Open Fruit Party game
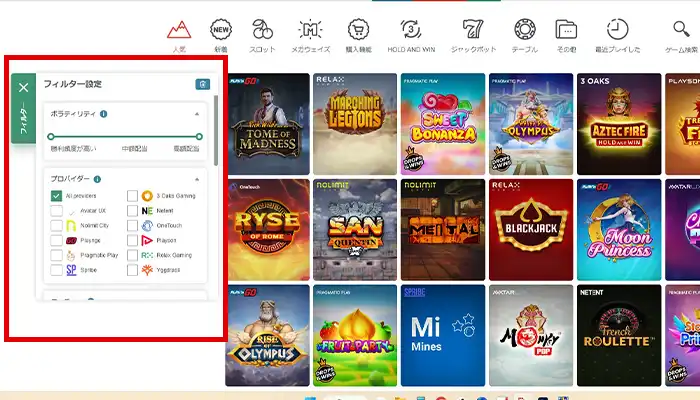The height and width of the screenshot is (400, 700). (x=355, y=335)
